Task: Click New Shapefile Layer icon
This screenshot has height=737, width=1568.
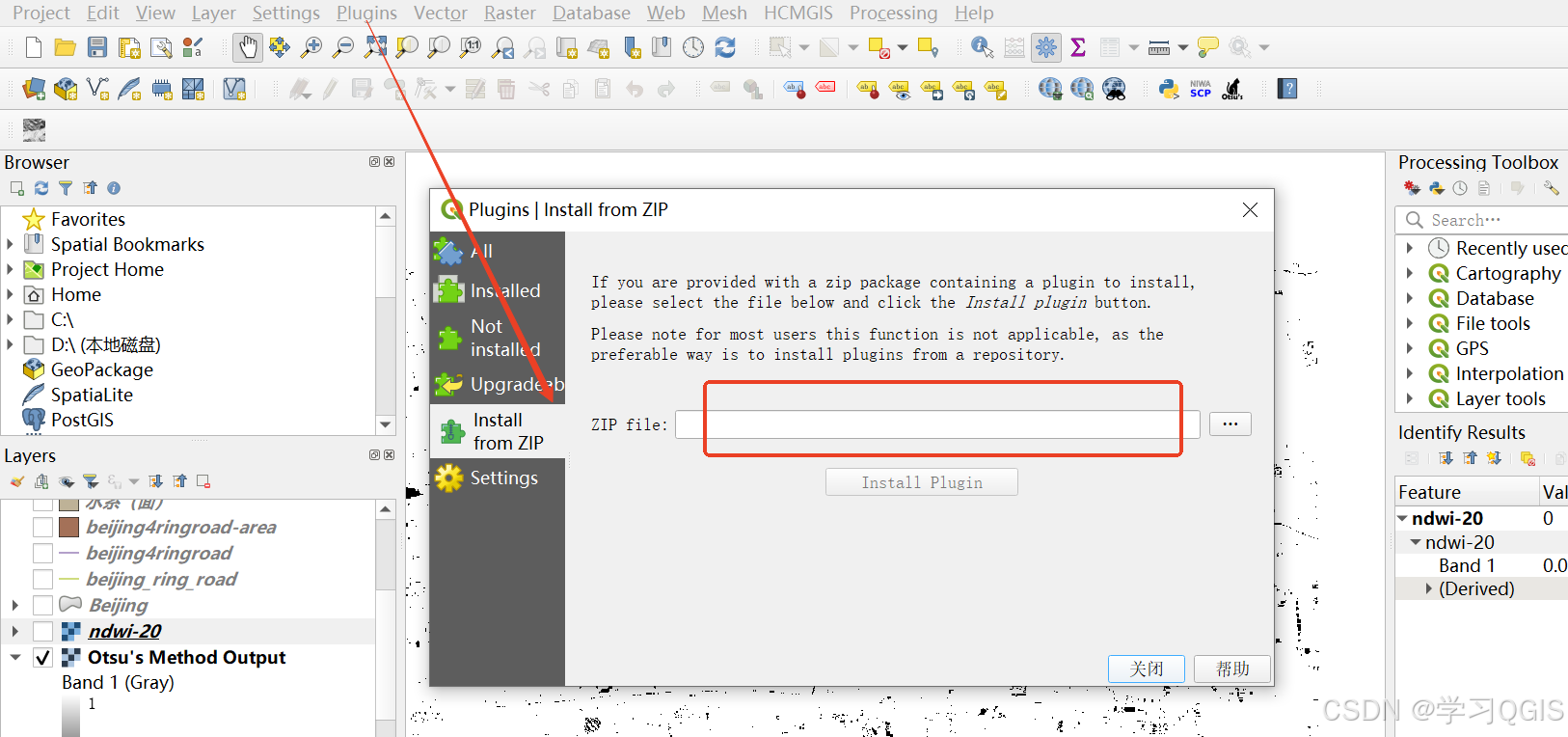Action: tap(97, 90)
